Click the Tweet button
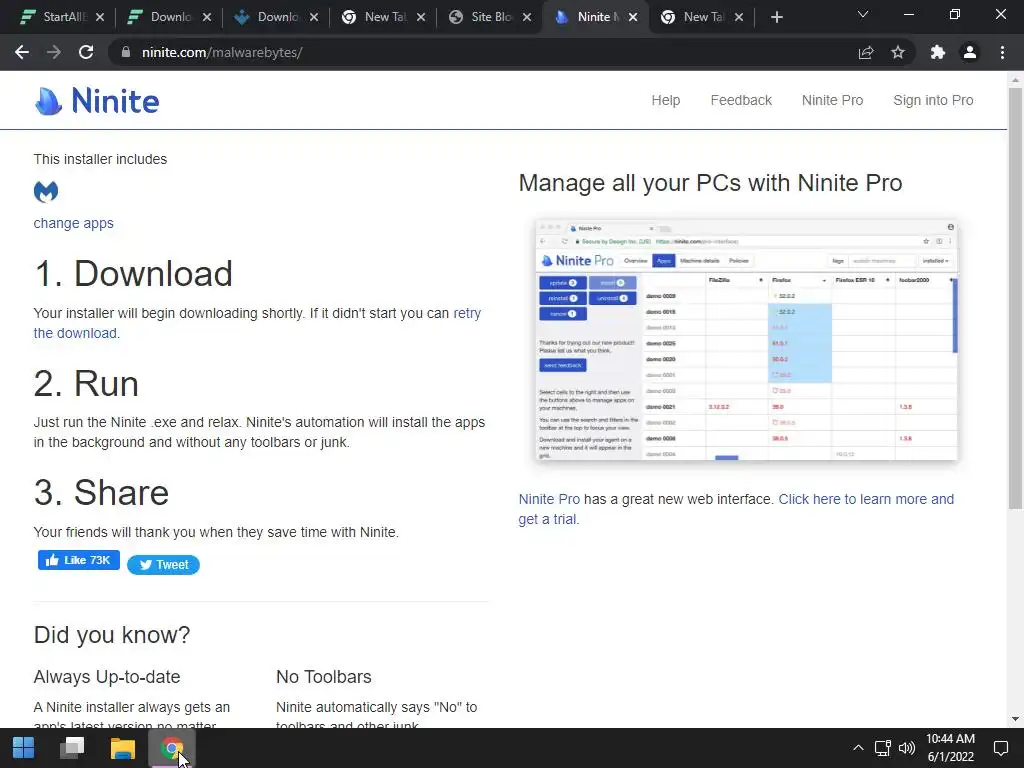The height and width of the screenshot is (768, 1024). point(163,565)
